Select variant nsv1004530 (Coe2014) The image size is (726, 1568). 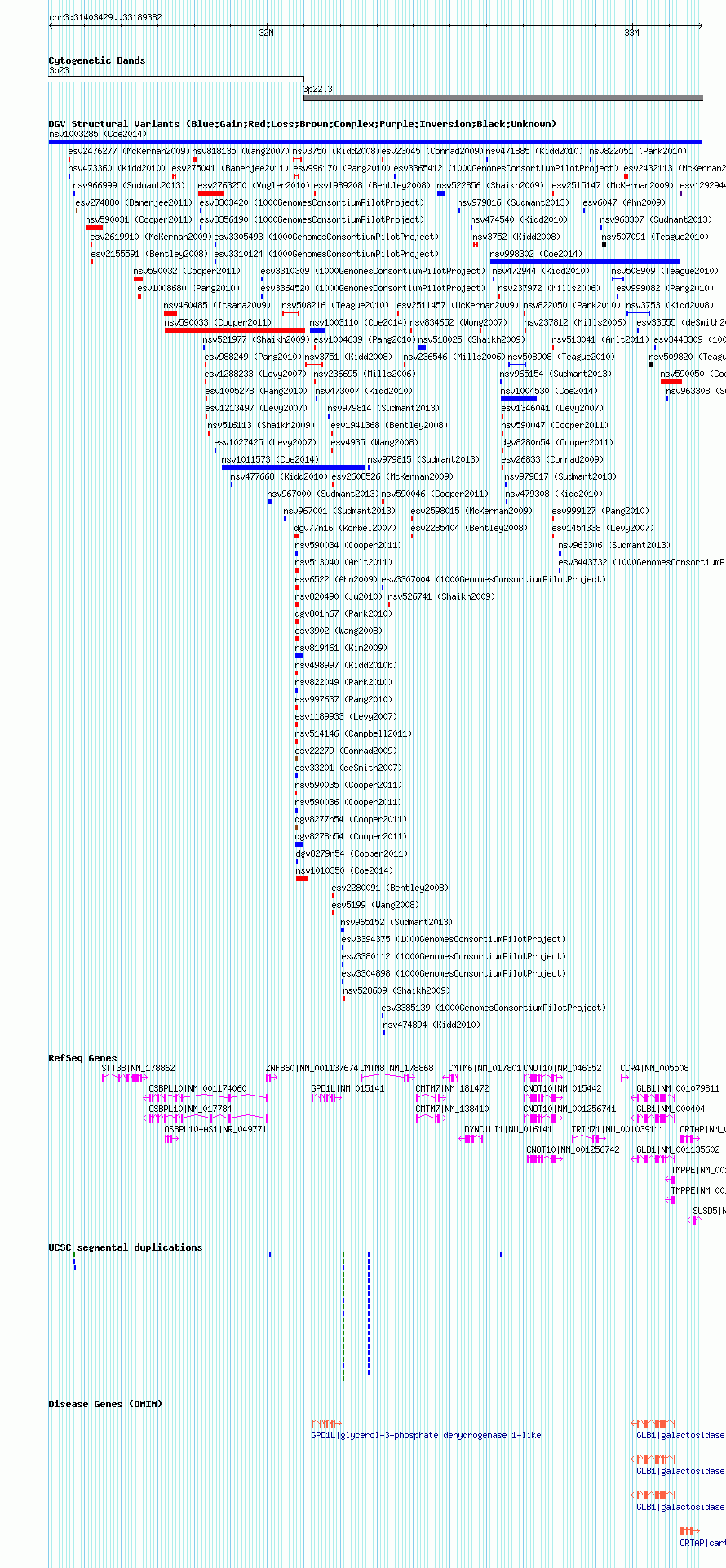point(548,391)
